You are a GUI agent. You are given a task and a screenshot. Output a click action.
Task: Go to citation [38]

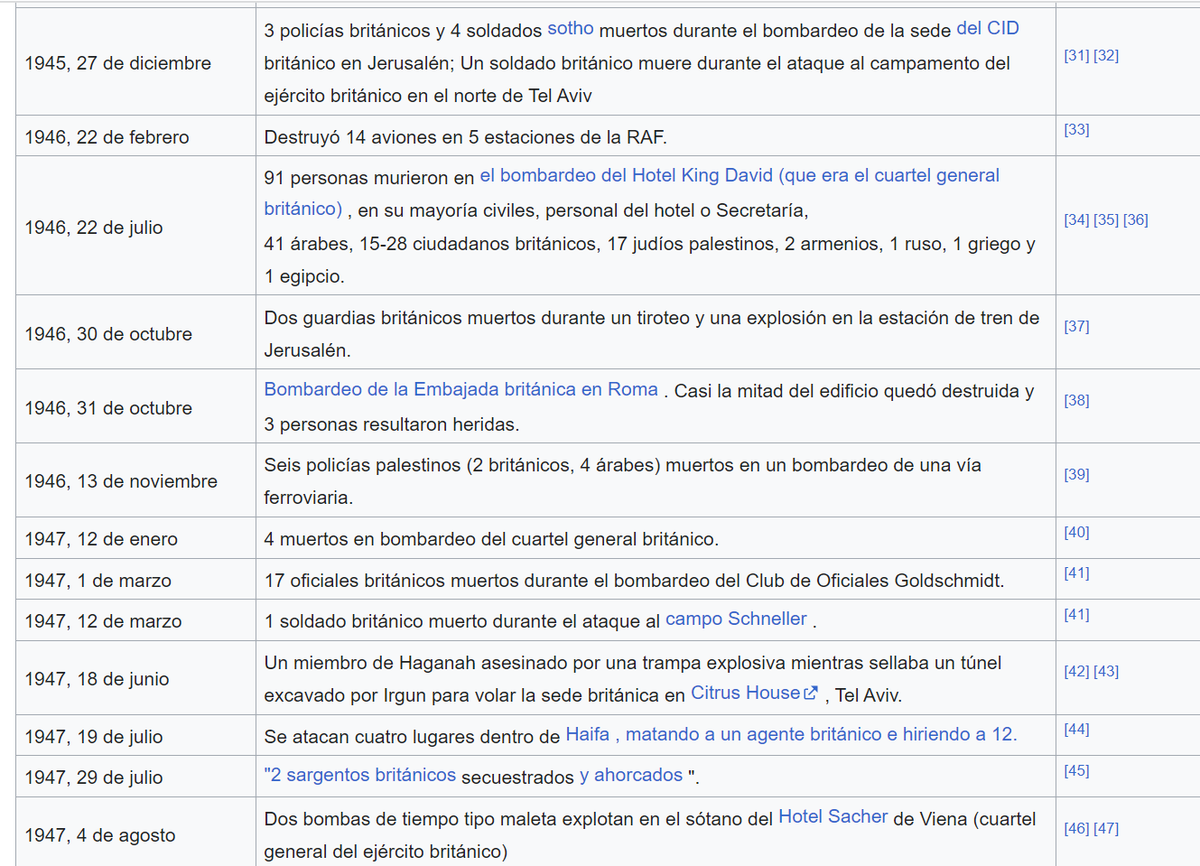[1076, 401]
